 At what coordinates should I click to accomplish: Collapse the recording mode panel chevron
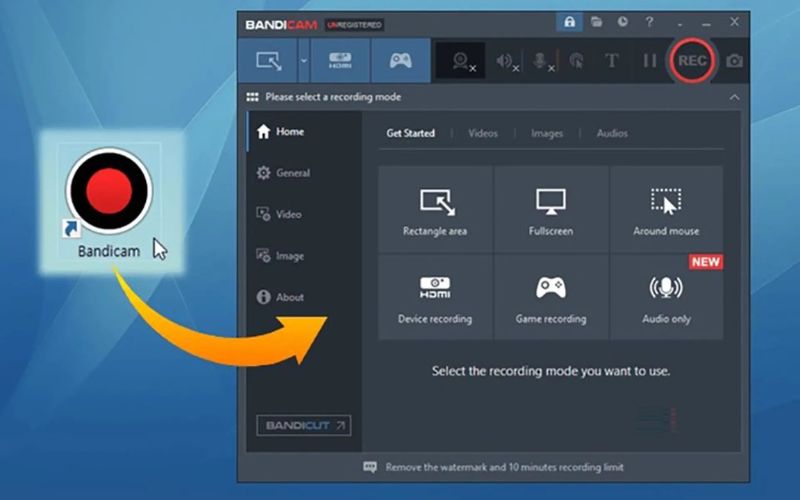click(735, 97)
